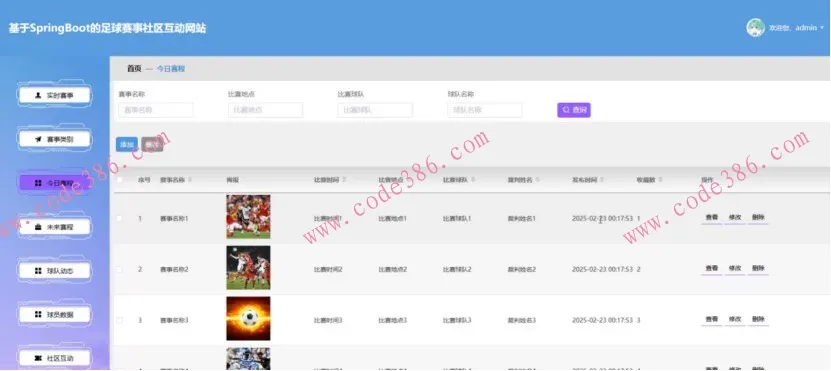Viewport: 831px width, 371px height.
Task: Open 球员数据 from the sidebar
Action: [54, 314]
